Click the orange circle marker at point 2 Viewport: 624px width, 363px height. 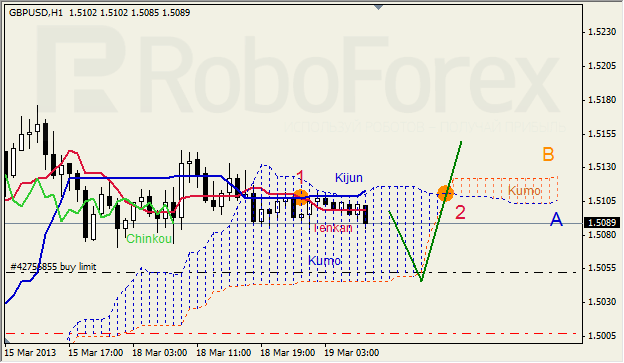pyautogui.click(x=445, y=193)
